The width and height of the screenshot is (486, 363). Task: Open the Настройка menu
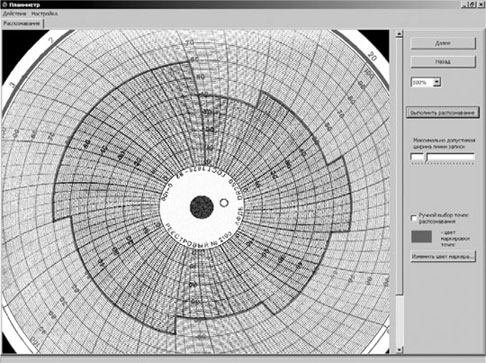click(x=44, y=14)
